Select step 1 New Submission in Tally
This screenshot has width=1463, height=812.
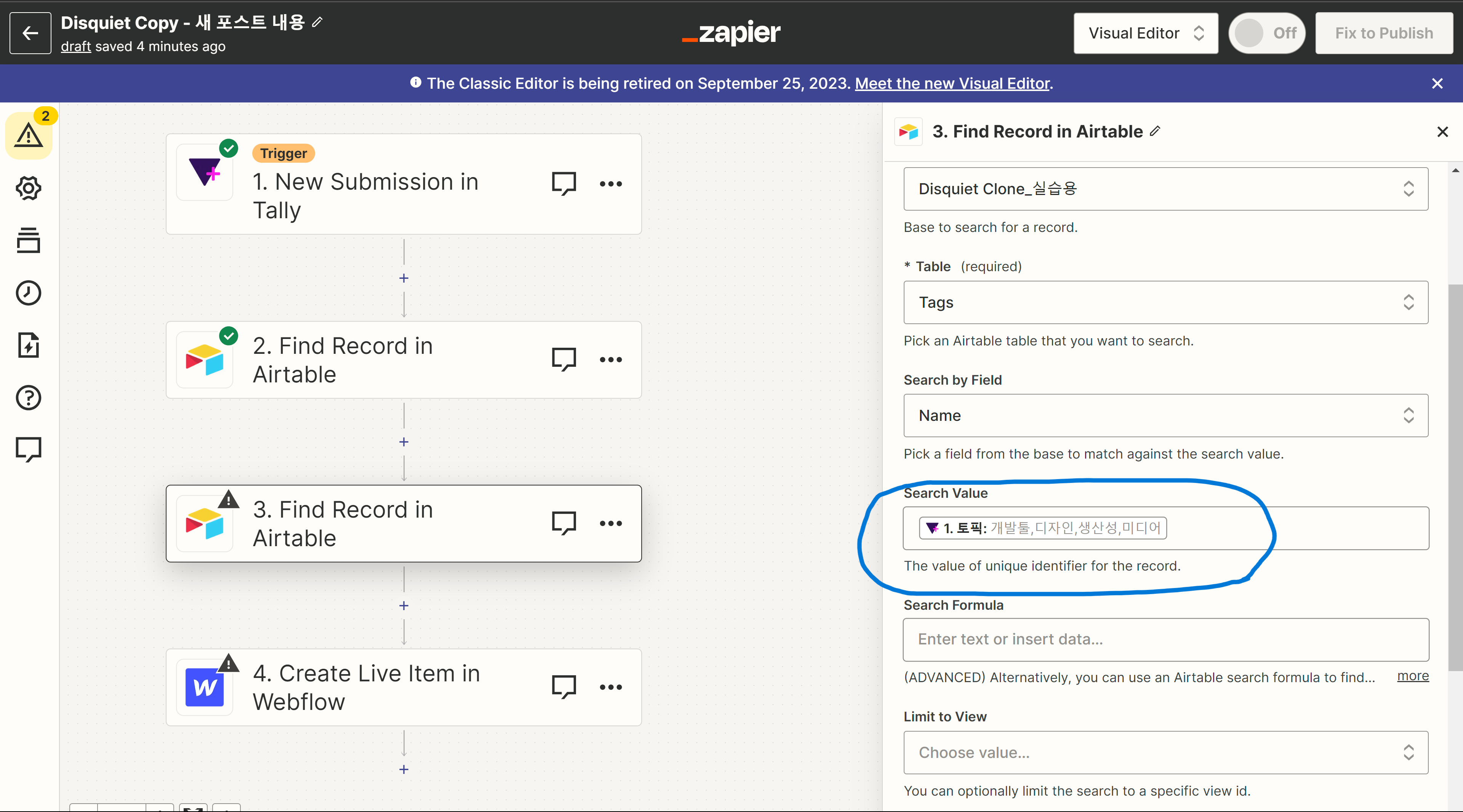click(404, 184)
